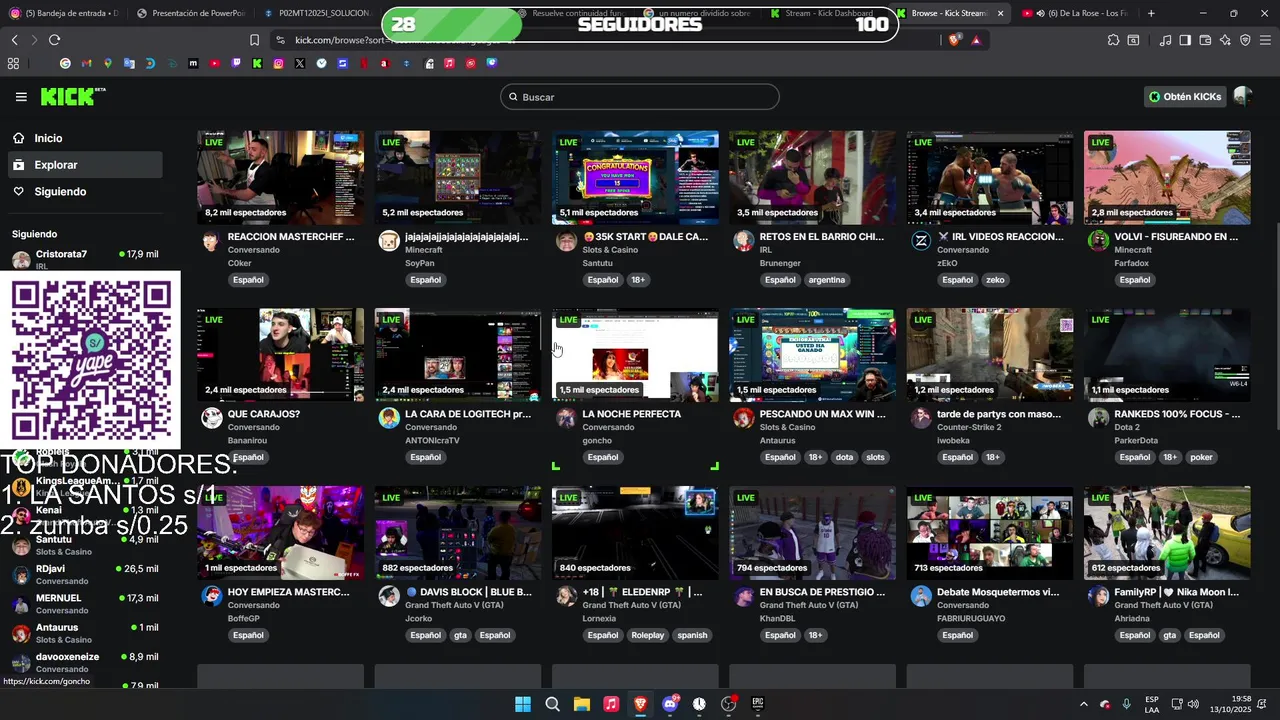This screenshot has height=720, width=1280.
Task: Click SoyPan channel avatar
Action: [x=389, y=241]
